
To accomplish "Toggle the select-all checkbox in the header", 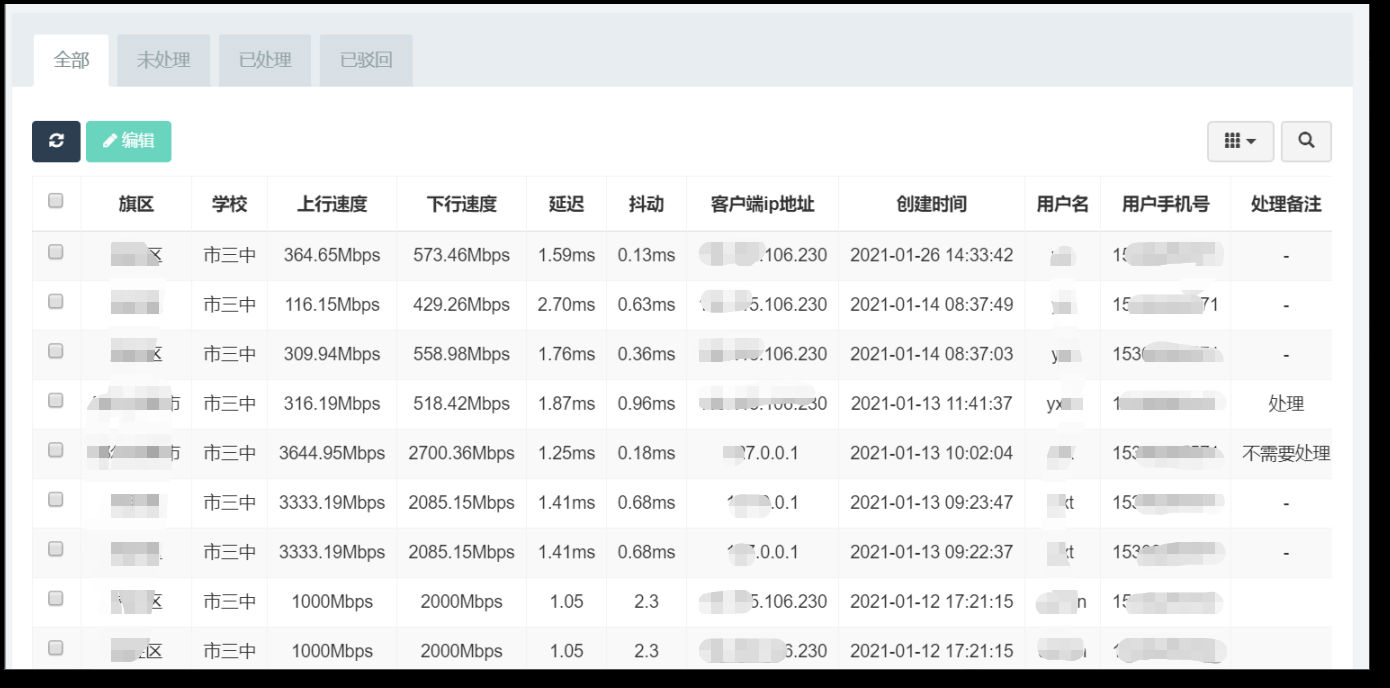I will (55, 200).
